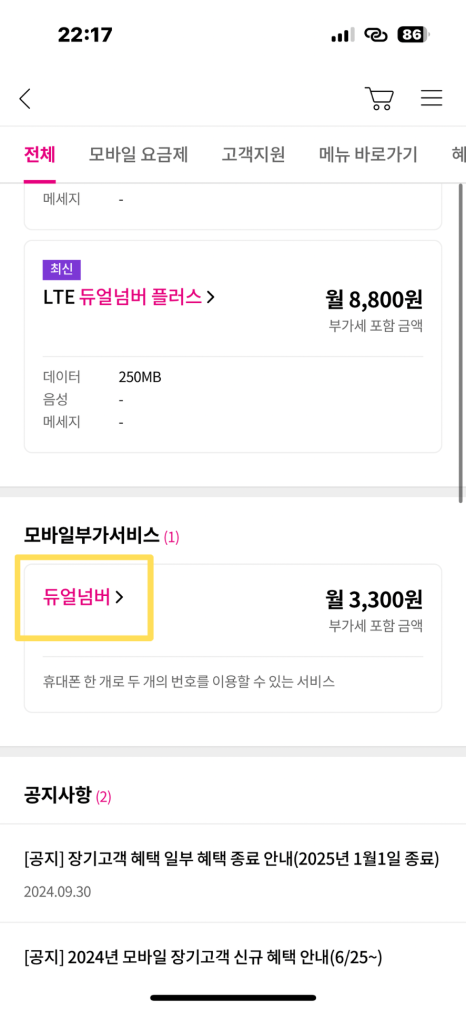The height and width of the screenshot is (1010, 466).
Task: Tap the chevron next to 듀얼넘버
Action: 118,598
